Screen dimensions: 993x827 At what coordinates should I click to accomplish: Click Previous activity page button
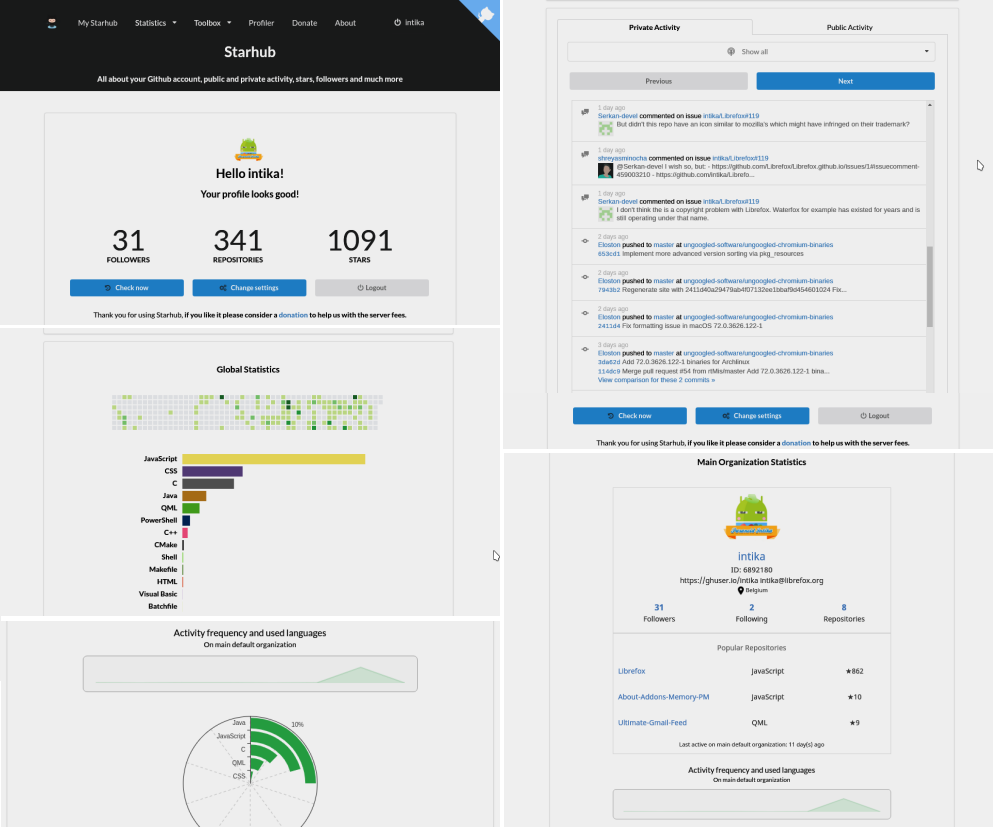(x=659, y=81)
